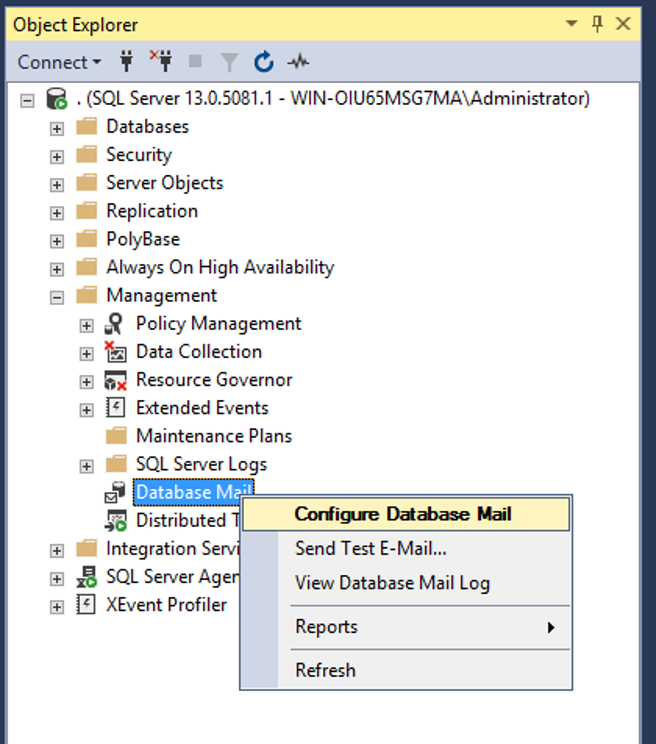656x744 pixels.
Task: Expand the Policy Management node
Action: [86, 326]
